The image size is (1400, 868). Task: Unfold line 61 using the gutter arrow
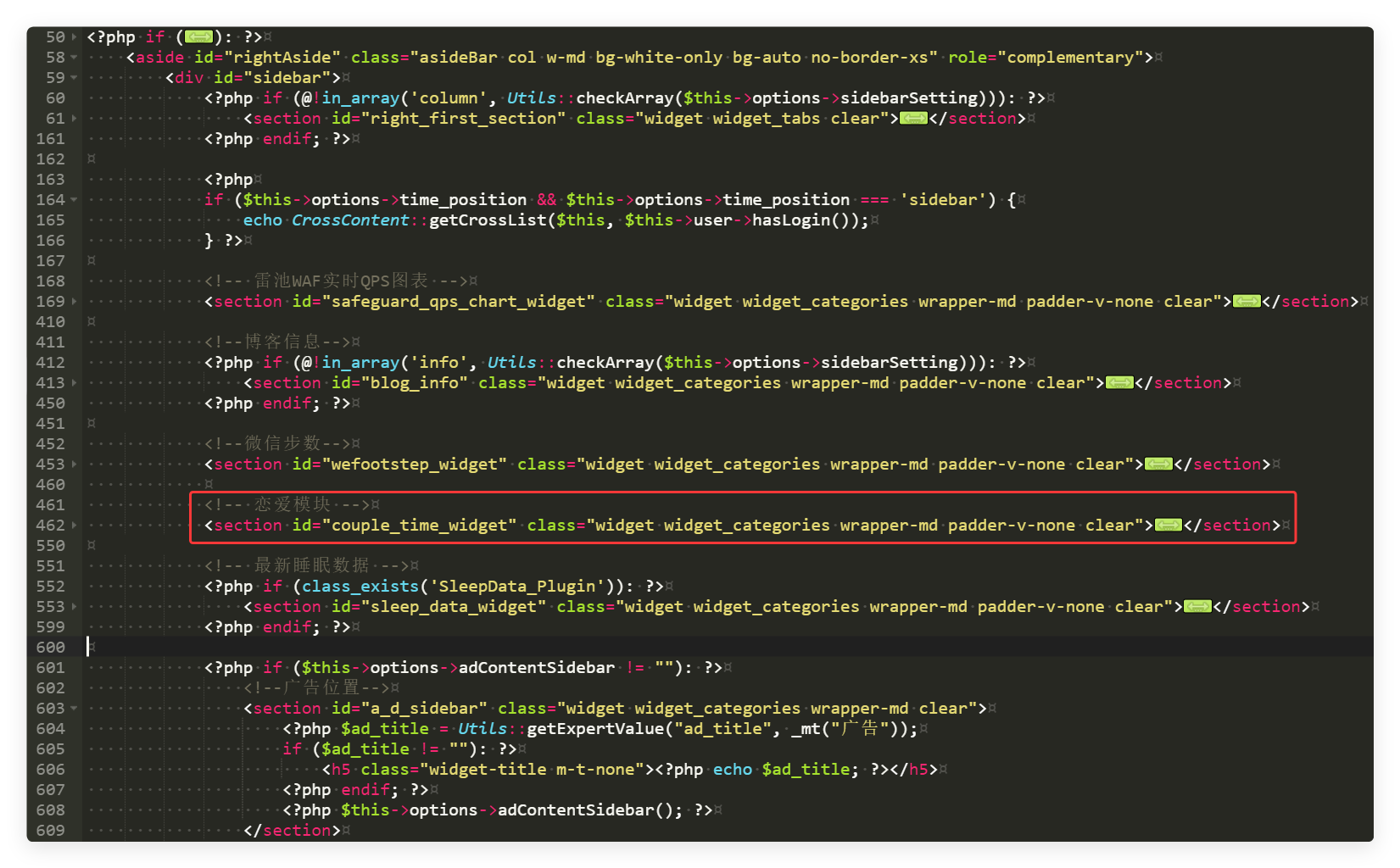[x=75, y=119]
